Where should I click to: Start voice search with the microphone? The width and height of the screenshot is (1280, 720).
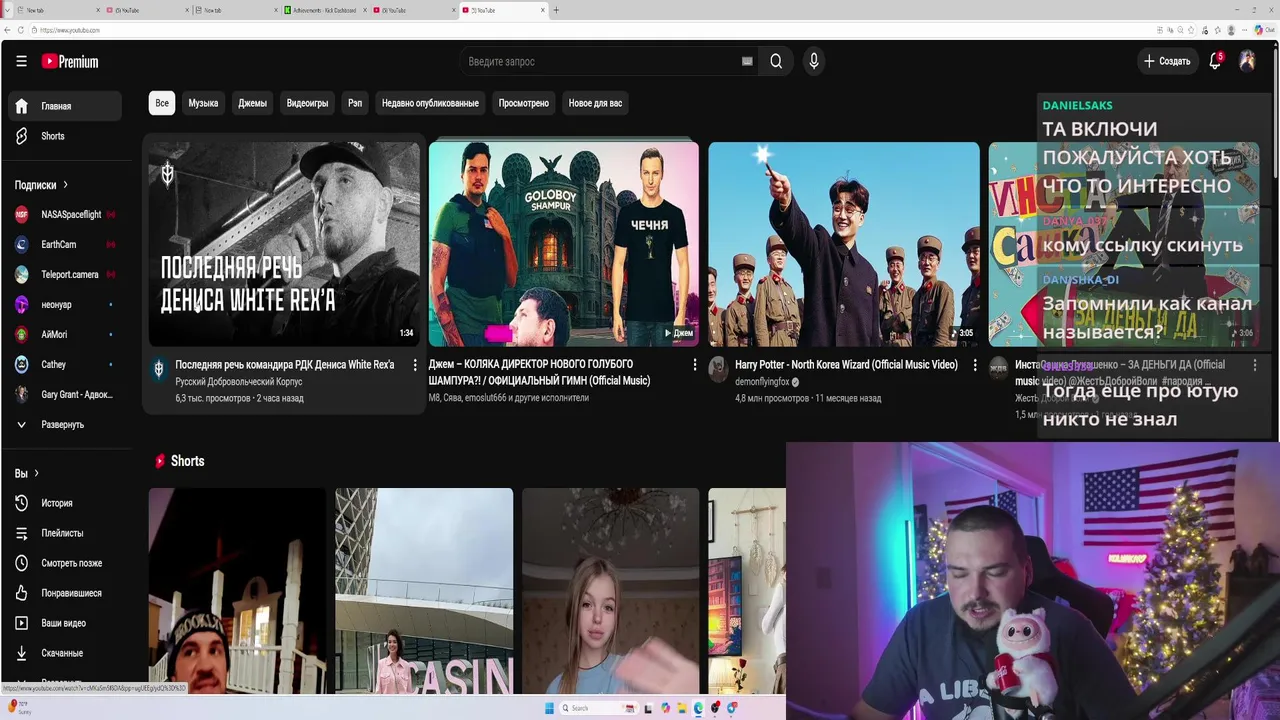coord(814,61)
